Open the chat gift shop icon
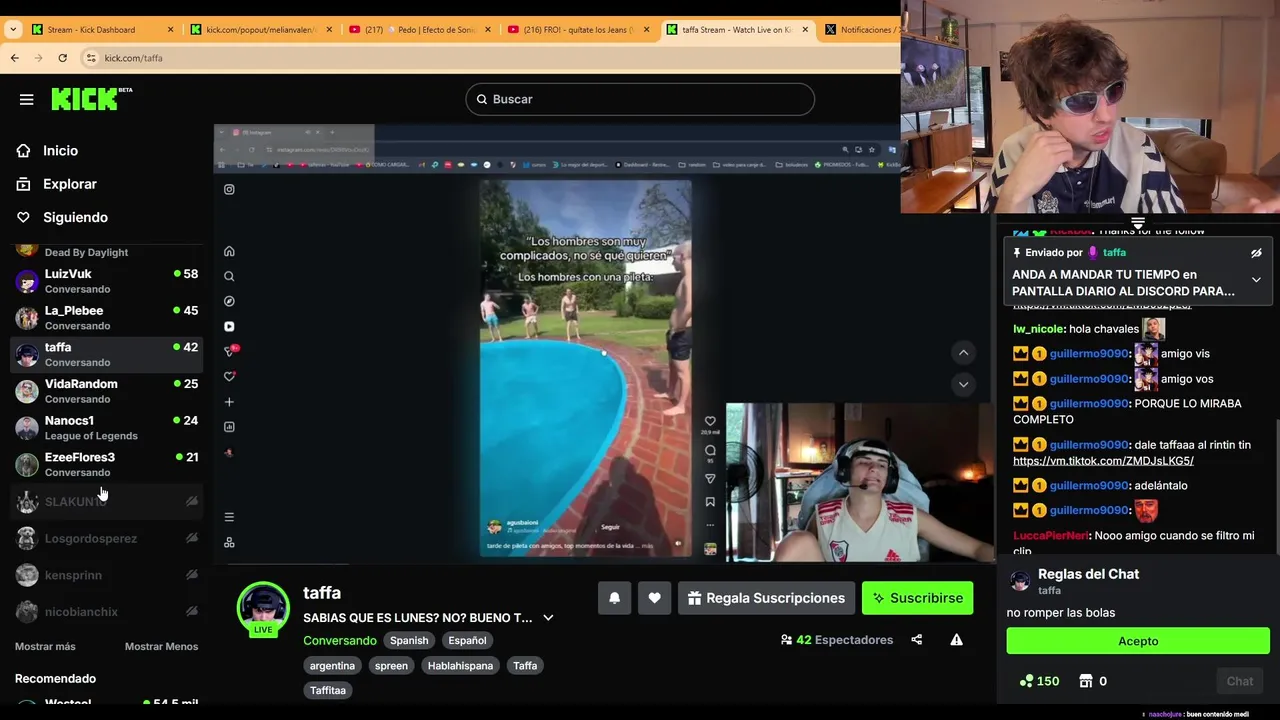Image resolution: width=1280 pixels, height=720 pixels. (1086, 681)
